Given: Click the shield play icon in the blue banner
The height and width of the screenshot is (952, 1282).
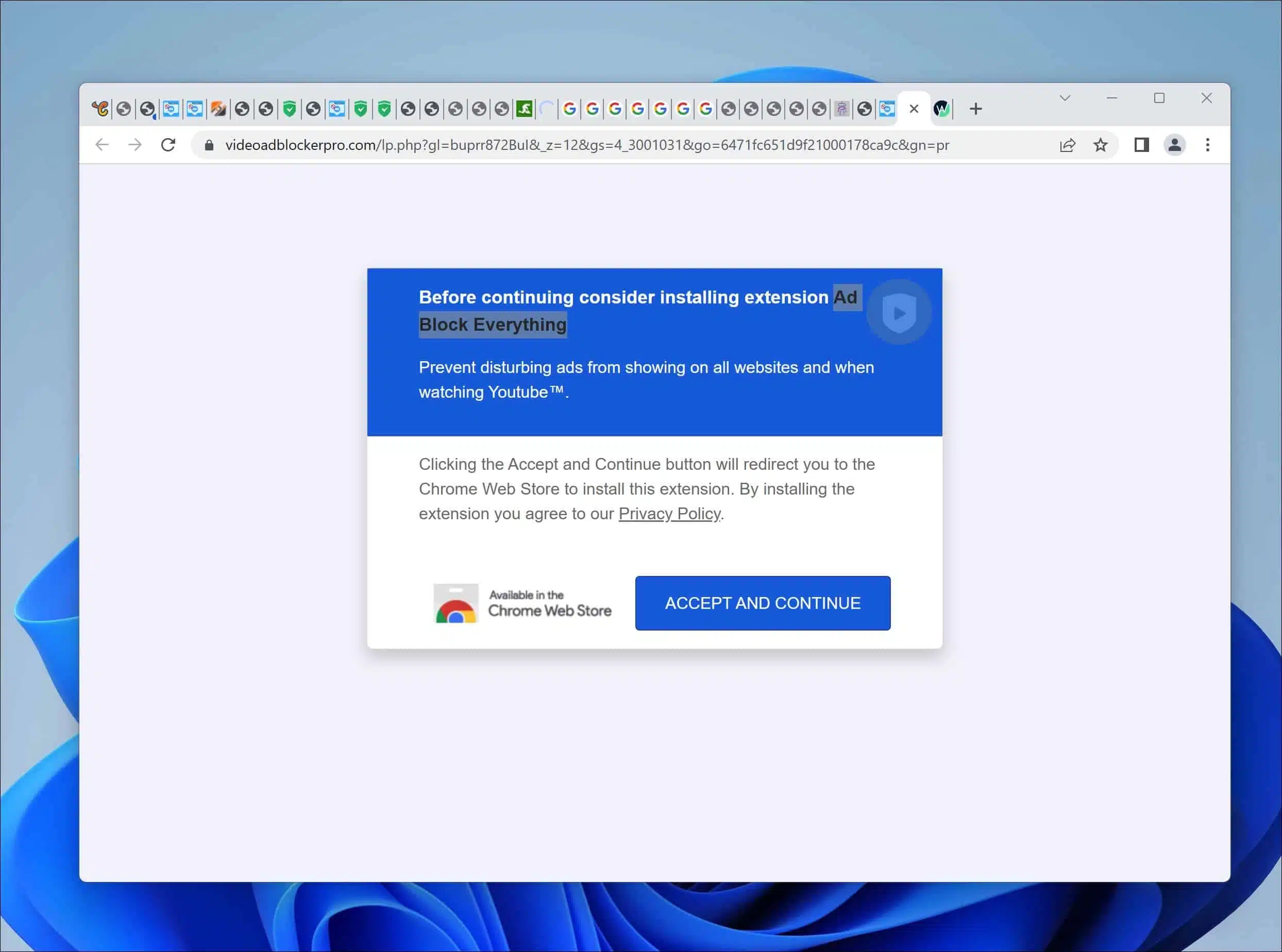Looking at the screenshot, I should [x=899, y=312].
